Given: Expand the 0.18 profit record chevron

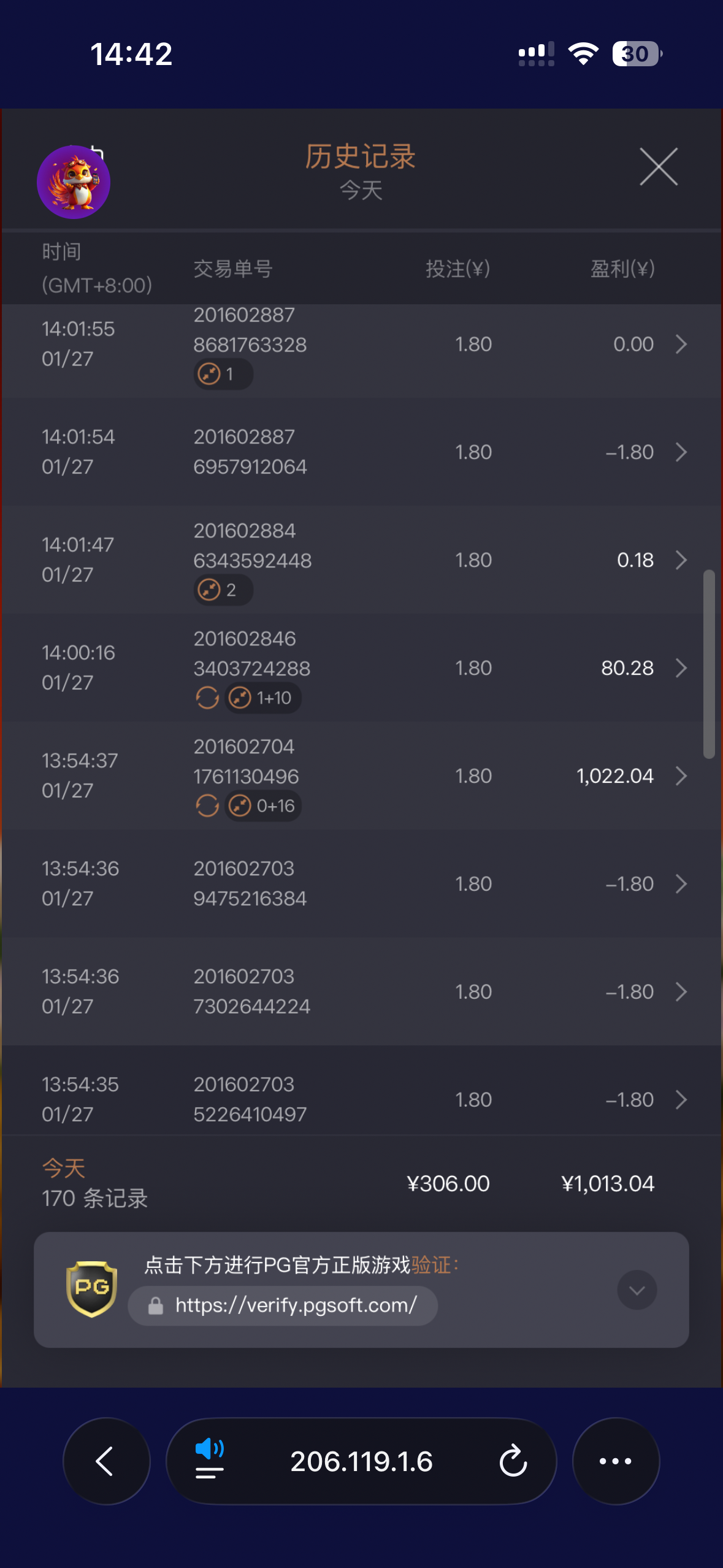Looking at the screenshot, I should pyautogui.click(x=681, y=560).
